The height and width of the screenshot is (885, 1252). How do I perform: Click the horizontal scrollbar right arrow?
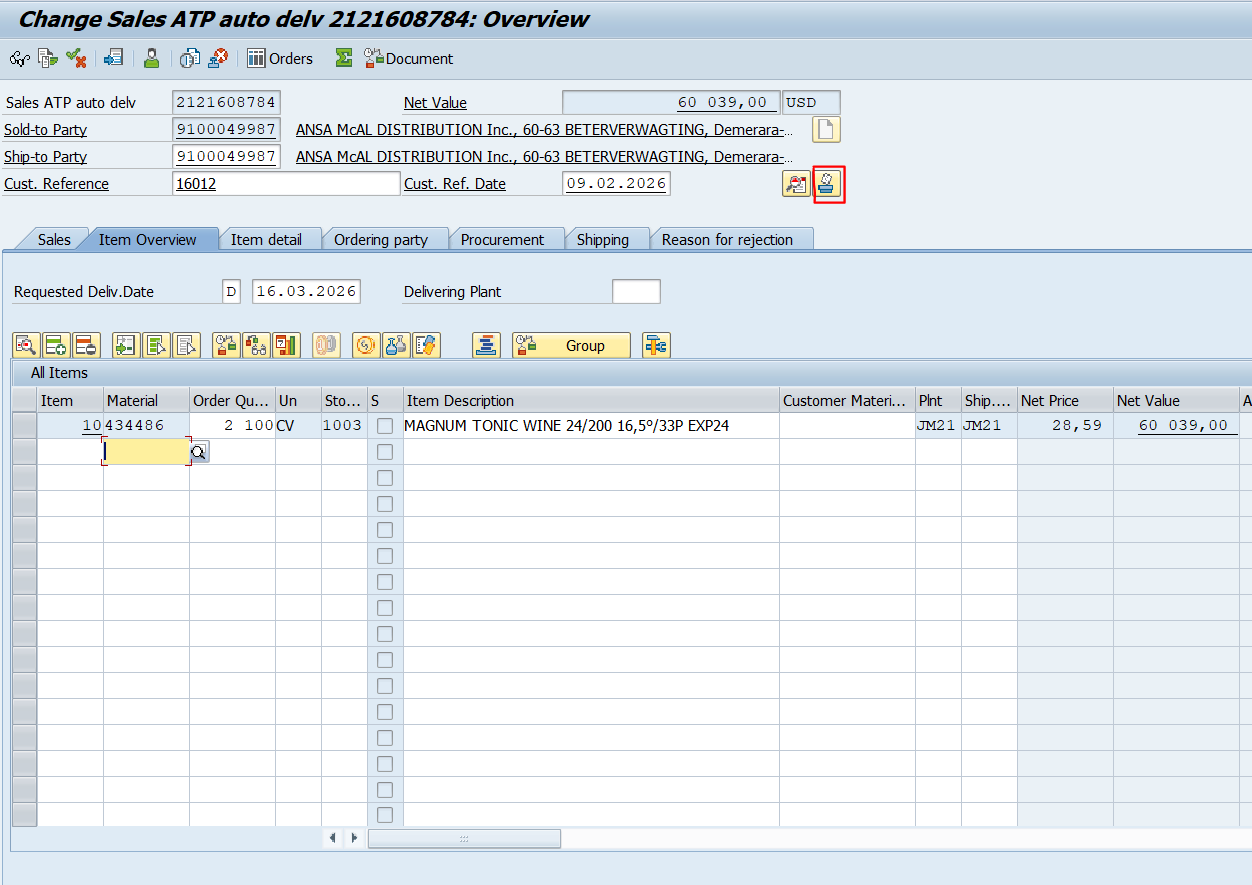(353, 838)
